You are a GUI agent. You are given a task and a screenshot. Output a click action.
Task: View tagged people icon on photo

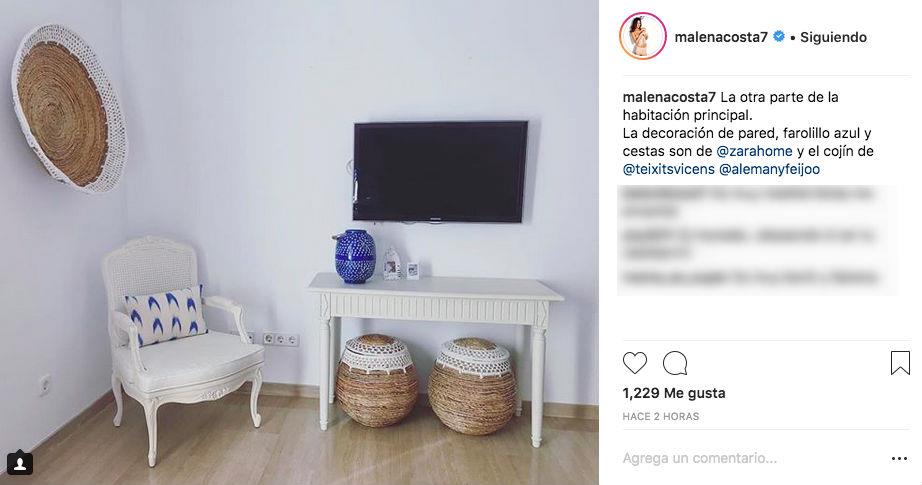click(19, 463)
